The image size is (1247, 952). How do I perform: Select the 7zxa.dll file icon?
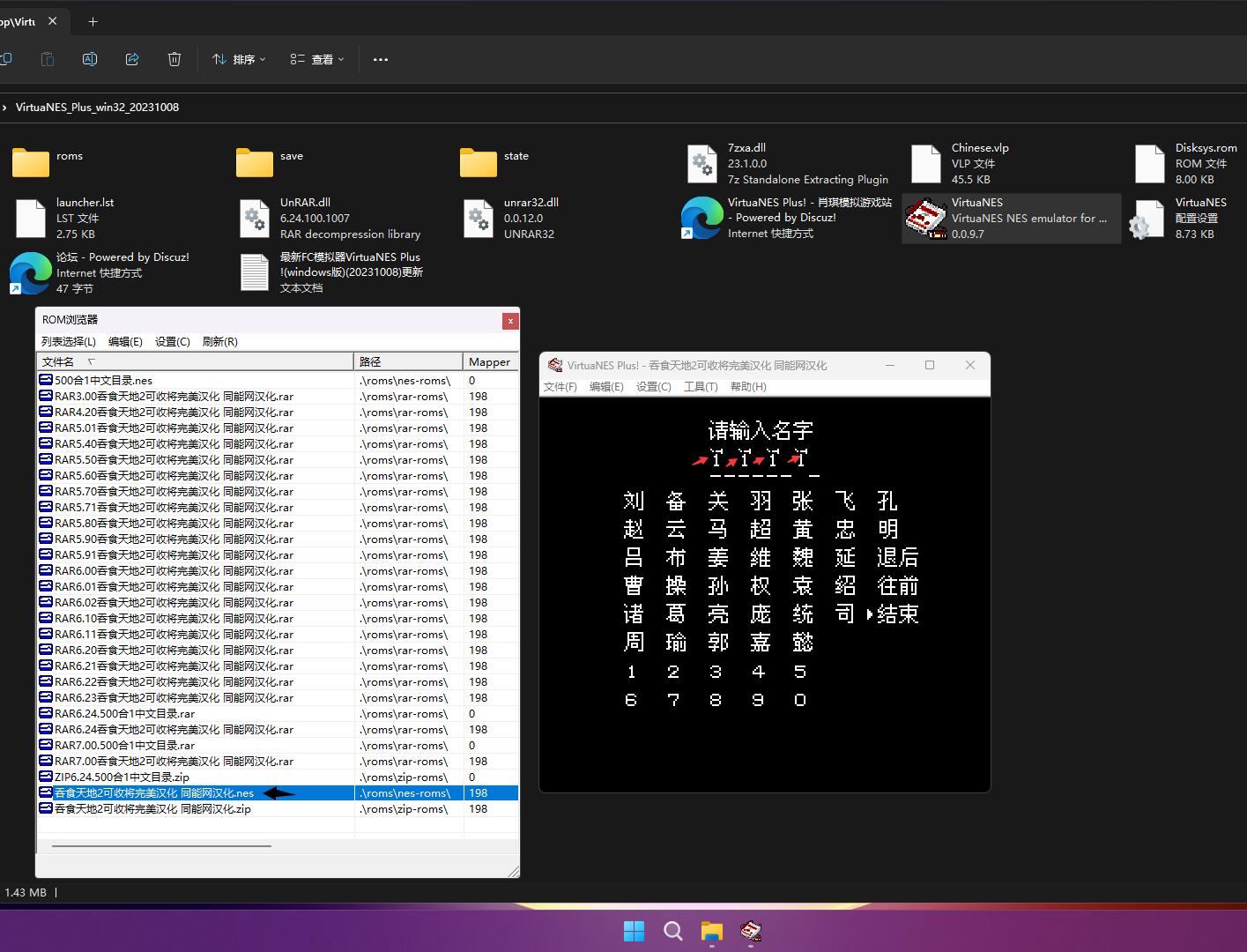click(702, 164)
